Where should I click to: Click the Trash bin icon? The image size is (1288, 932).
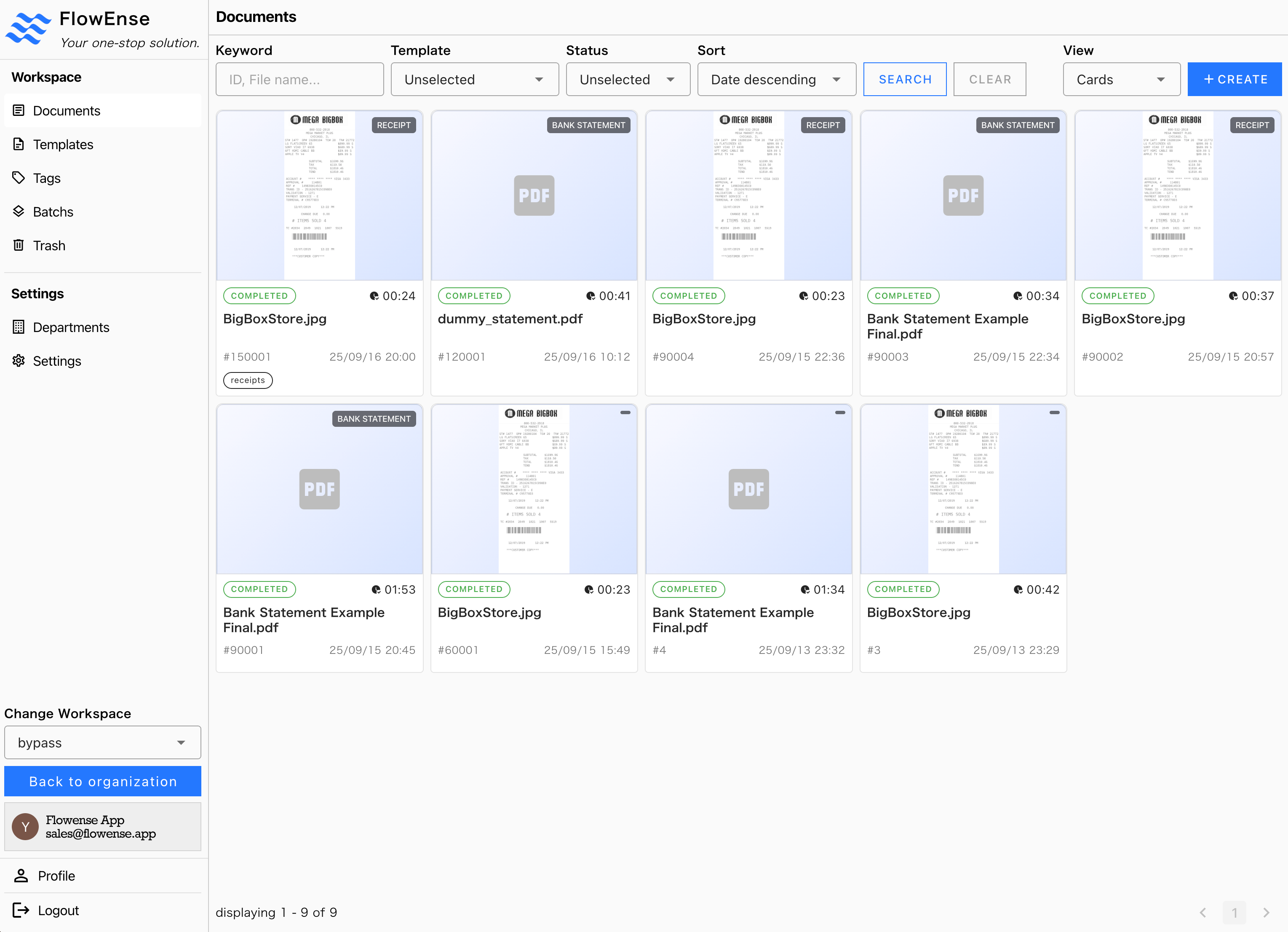coord(19,245)
